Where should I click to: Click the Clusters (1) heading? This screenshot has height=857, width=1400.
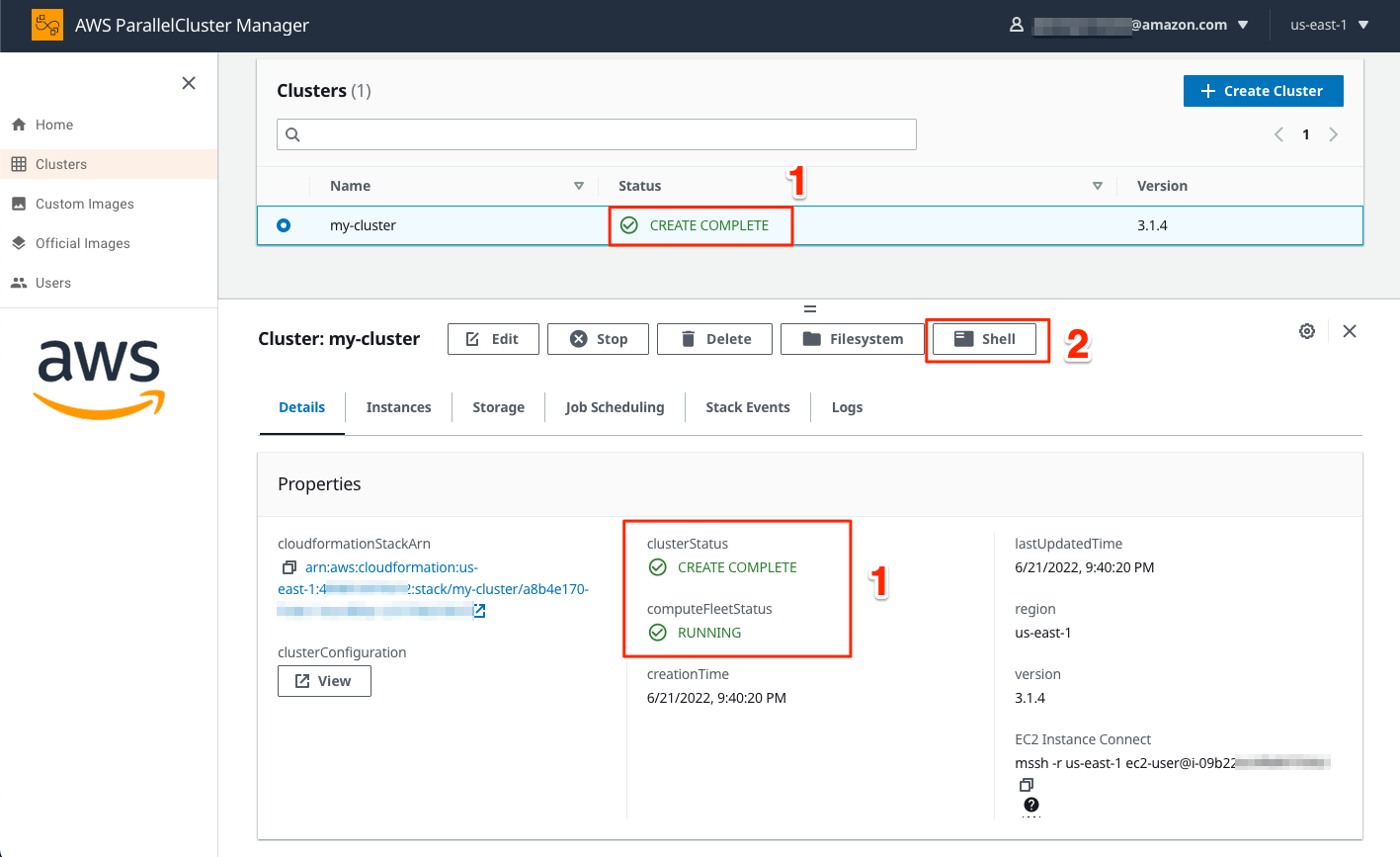(324, 91)
